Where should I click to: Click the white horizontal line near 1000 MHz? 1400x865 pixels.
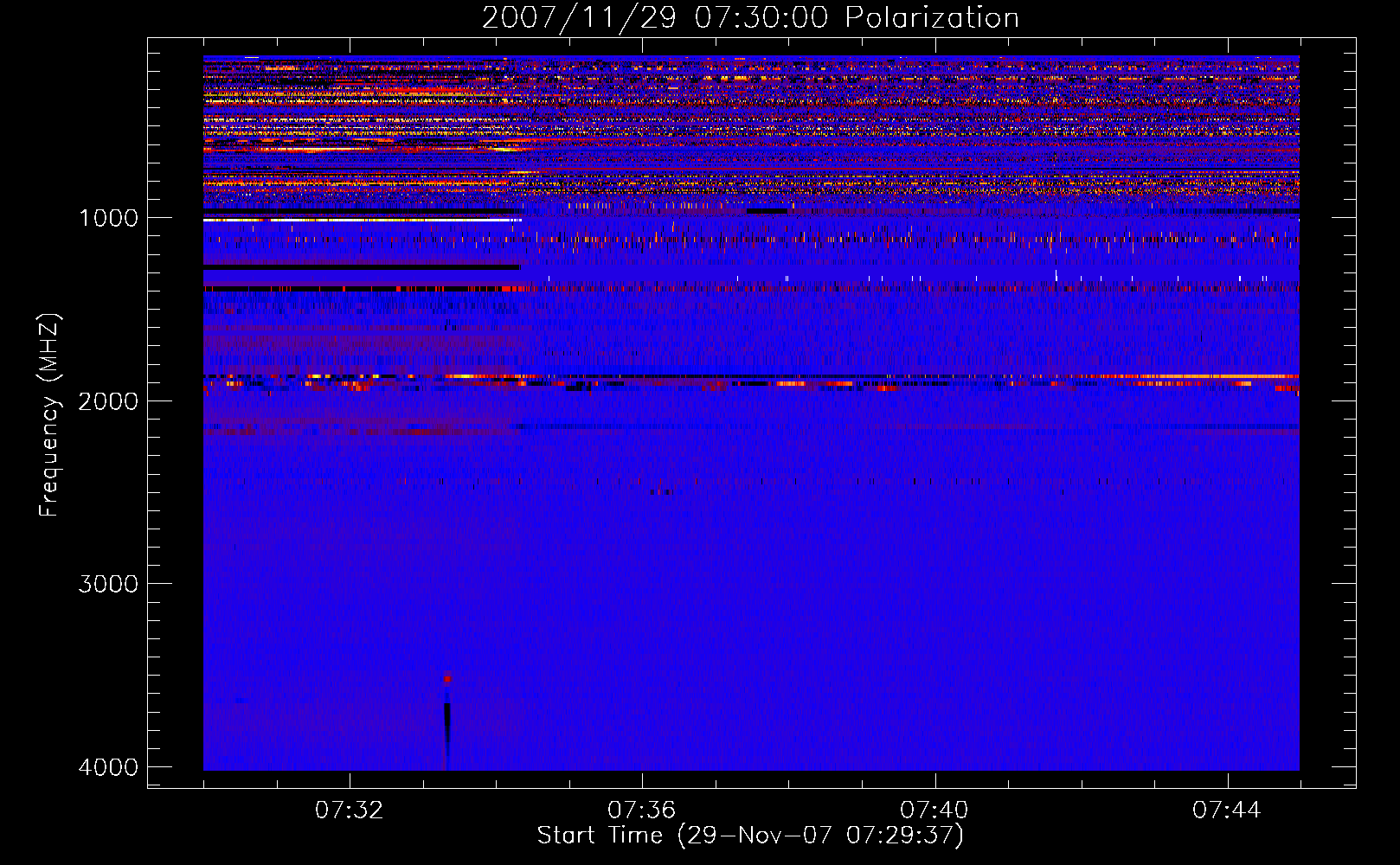pos(363,221)
